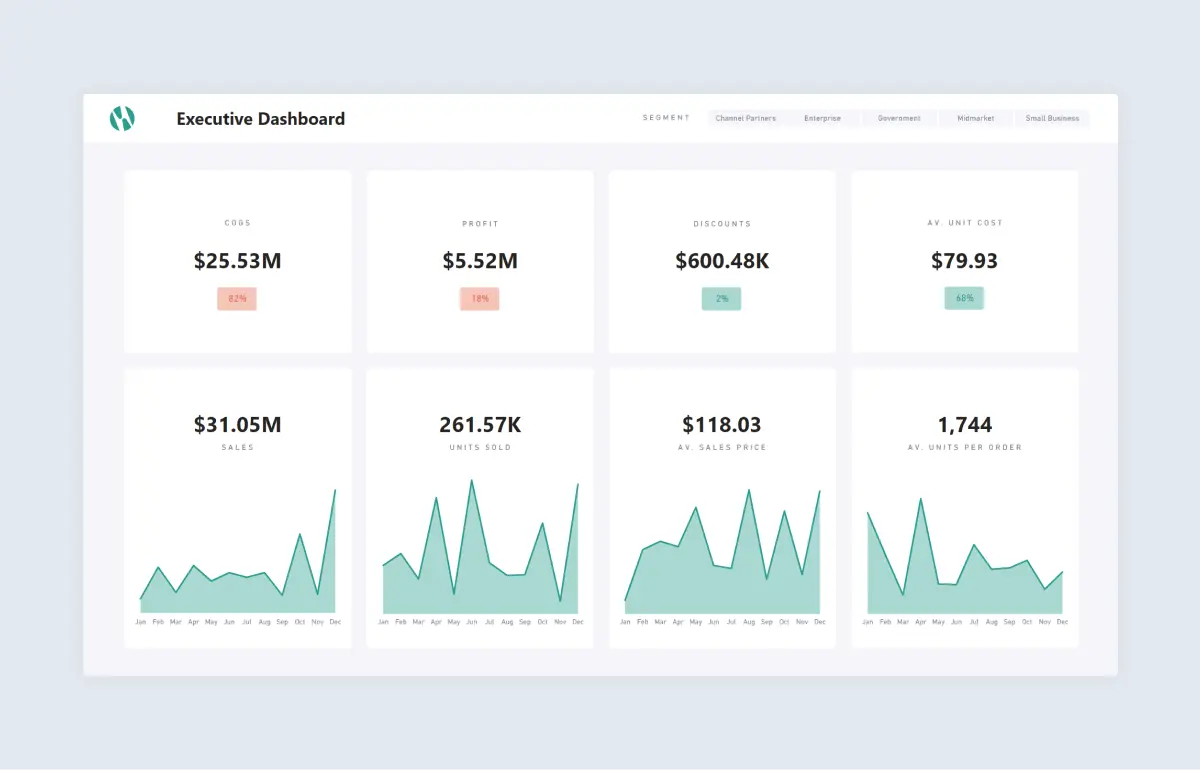This screenshot has width=1200, height=770.
Task: Click the red 18% Profit badge
Action: pyautogui.click(x=479, y=299)
